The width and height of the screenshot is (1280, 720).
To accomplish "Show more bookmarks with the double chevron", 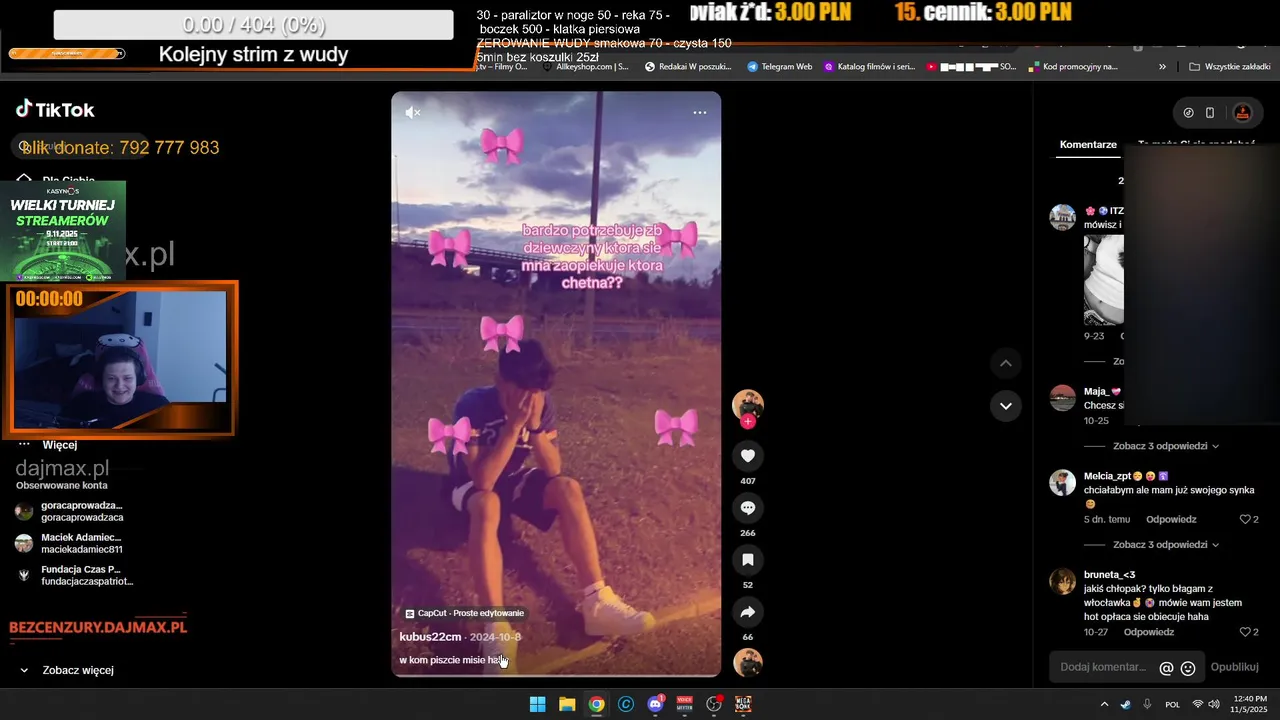I will point(1162,67).
